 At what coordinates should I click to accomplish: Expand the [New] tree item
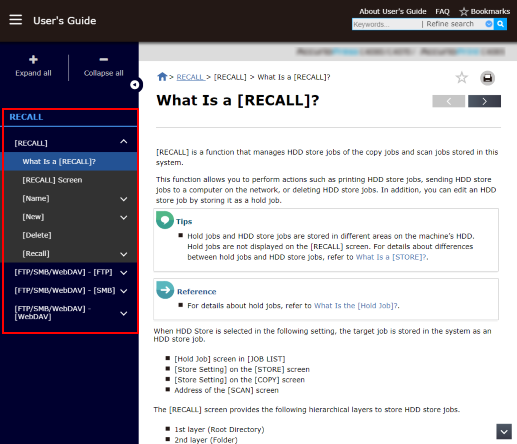tap(124, 217)
